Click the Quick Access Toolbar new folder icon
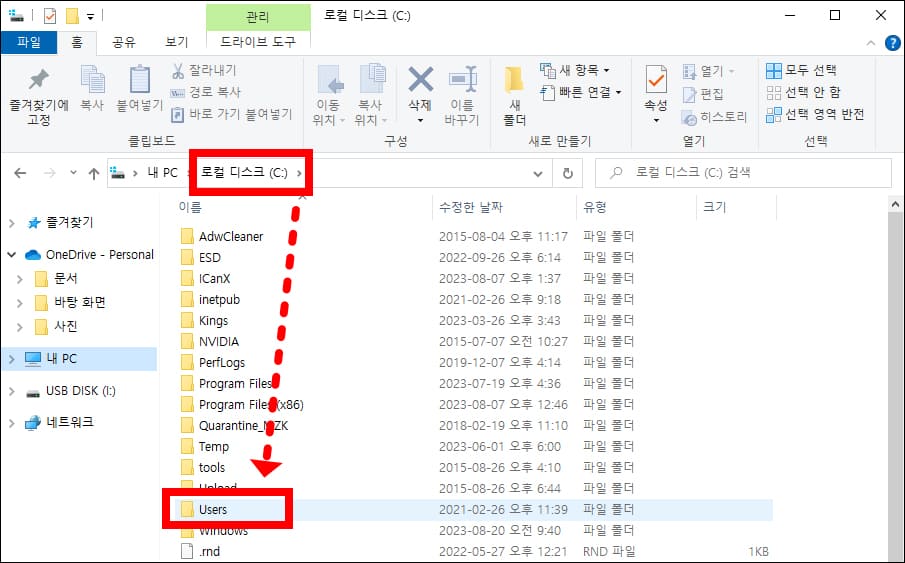This screenshot has height=563, width=905. pos(72,16)
